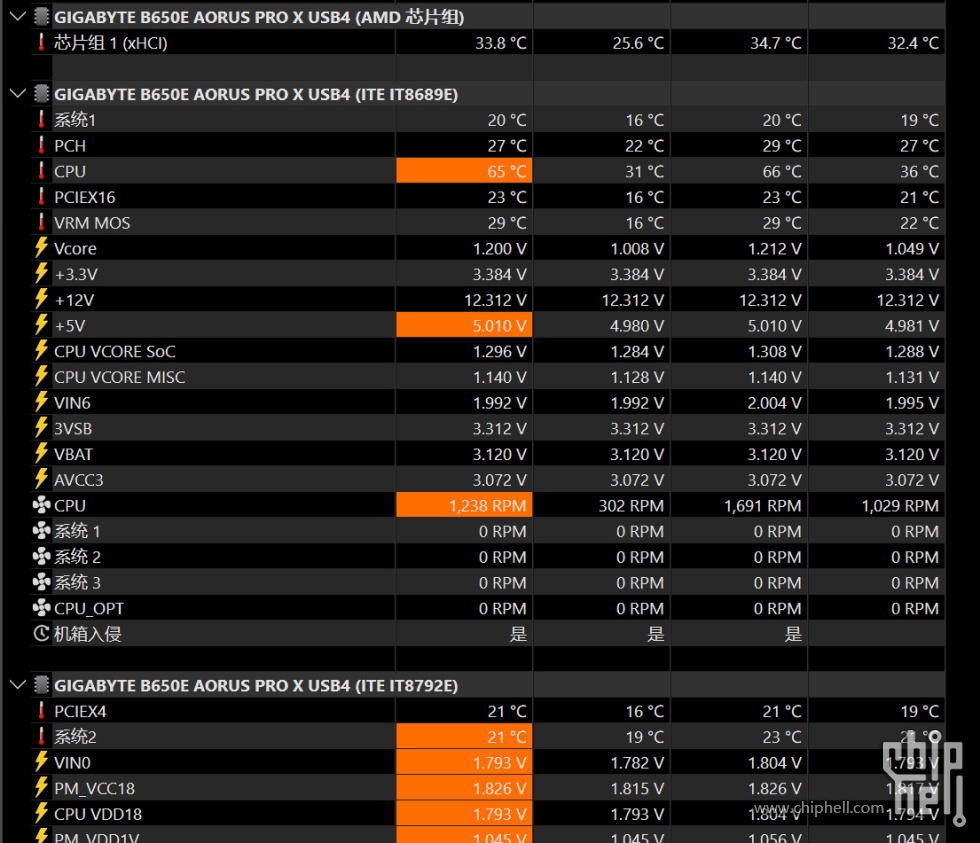The image size is (980, 843).
Task: Click fan icon of CPU fan row
Action: [x=41, y=505]
